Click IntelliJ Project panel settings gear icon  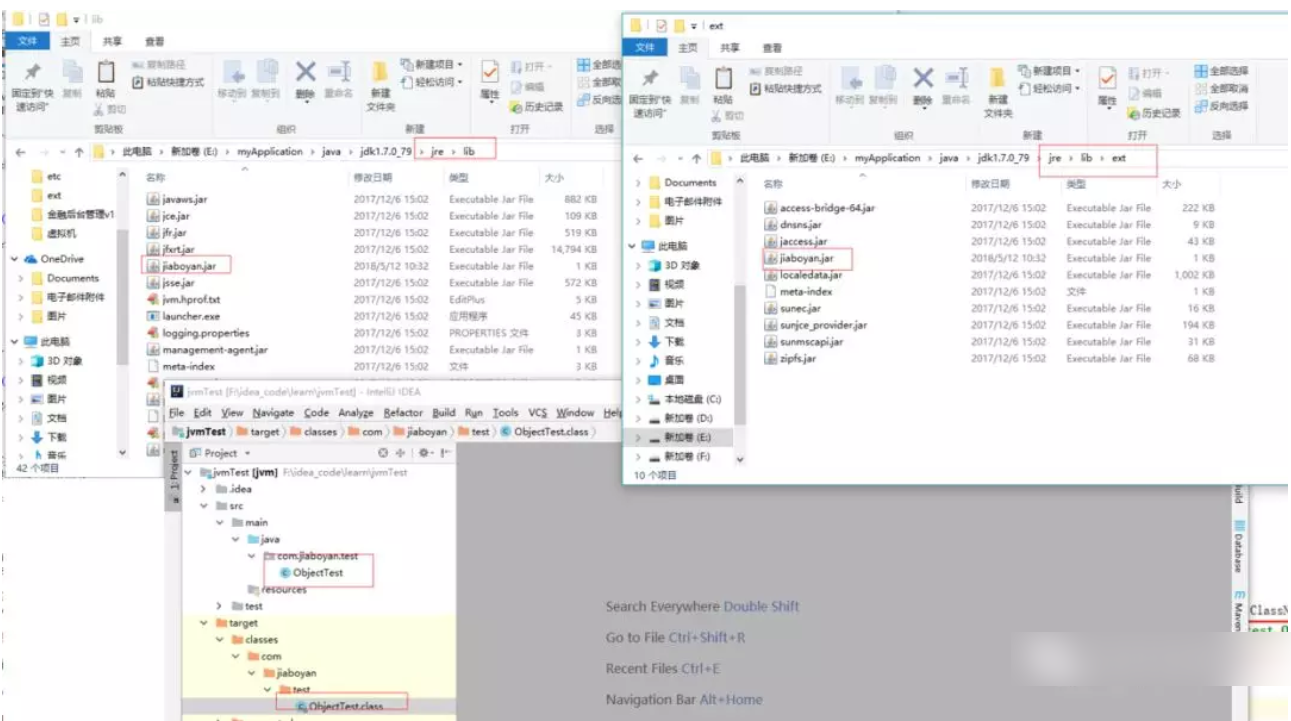point(424,453)
